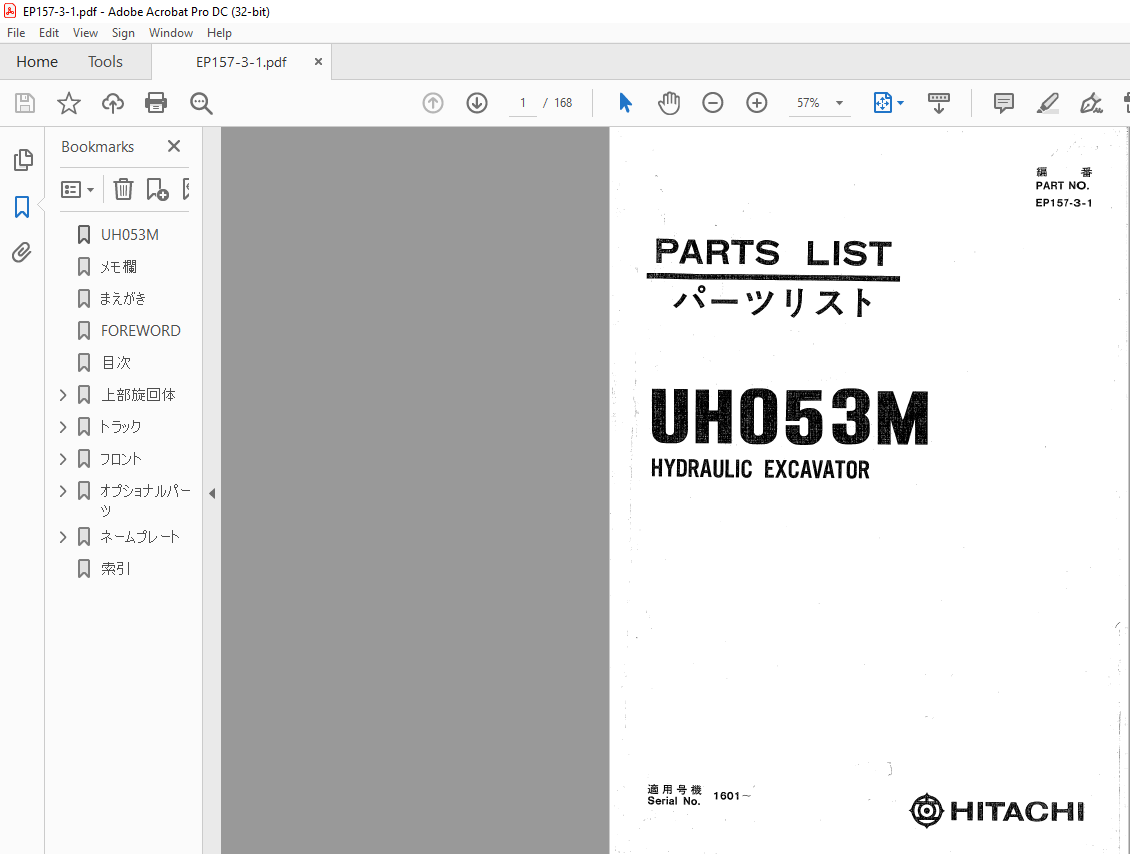Image resolution: width=1130 pixels, height=854 pixels.
Task: Open the View menu
Action: click(x=85, y=33)
